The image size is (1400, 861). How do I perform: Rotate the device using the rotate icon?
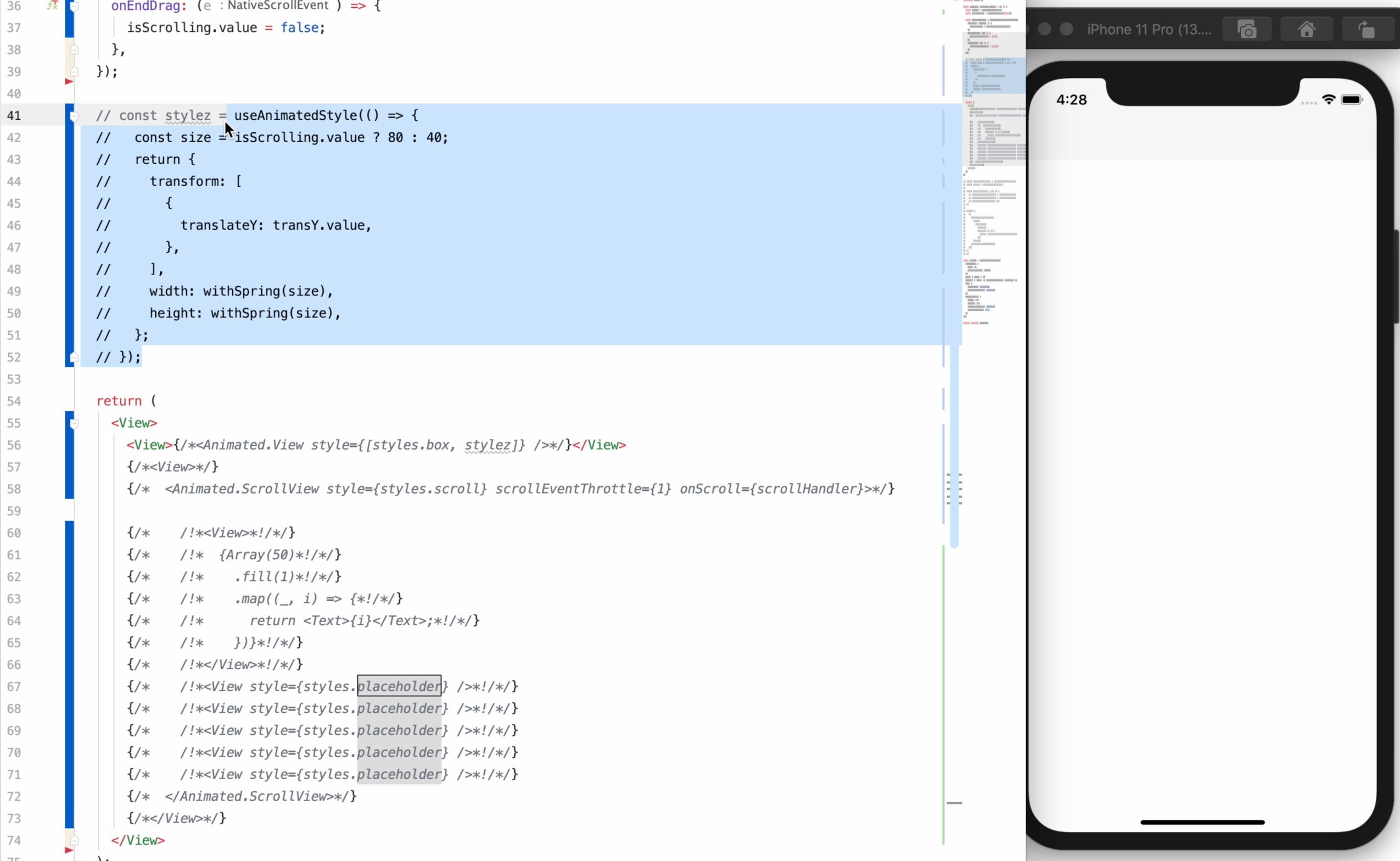pyautogui.click(x=1369, y=29)
